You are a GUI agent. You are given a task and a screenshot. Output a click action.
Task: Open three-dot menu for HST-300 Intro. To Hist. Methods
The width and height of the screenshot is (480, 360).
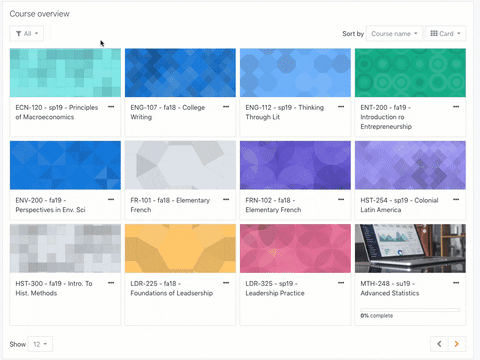pyautogui.click(x=111, y=283)
